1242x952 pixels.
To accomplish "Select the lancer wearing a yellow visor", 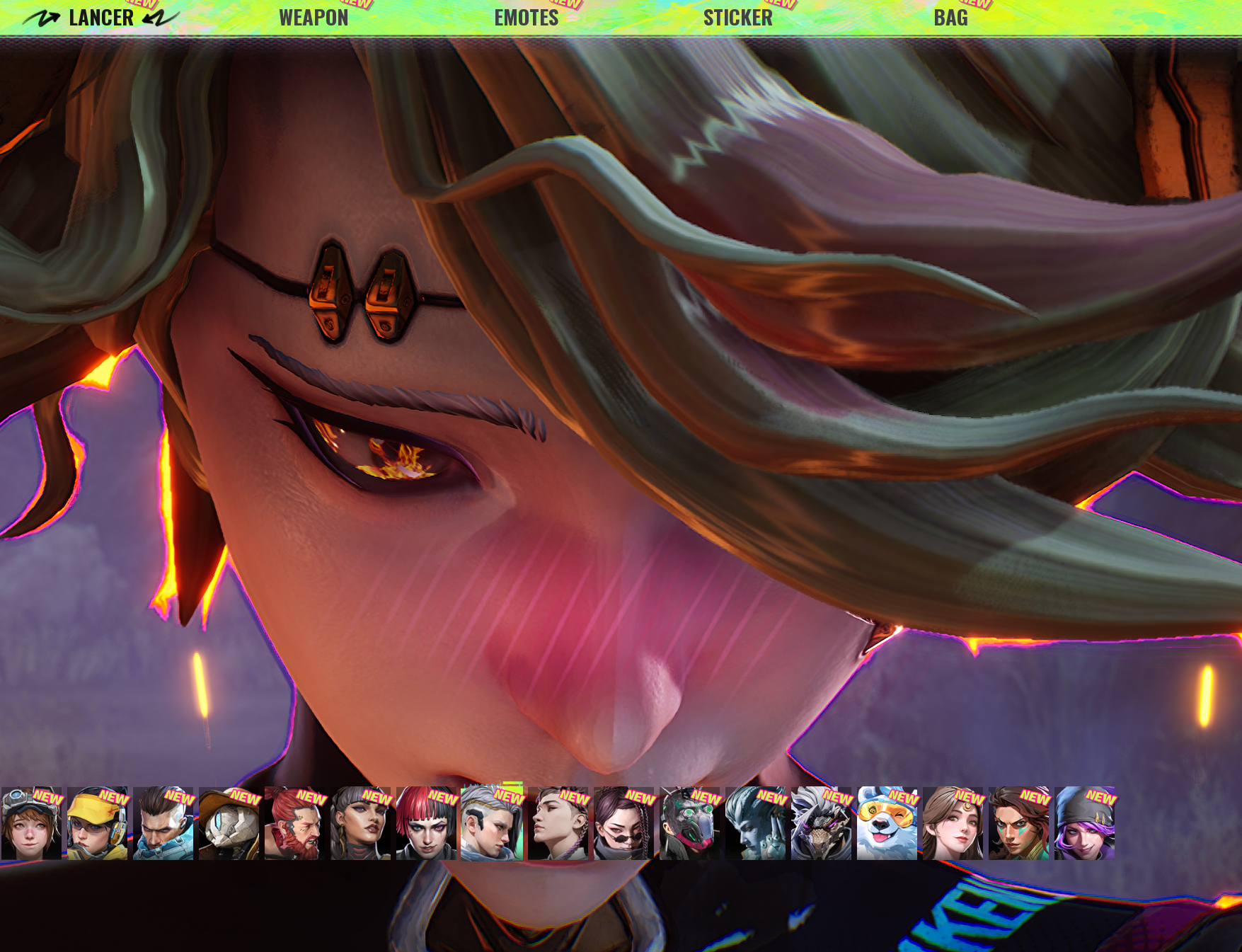I will click(x=97, y=823).
